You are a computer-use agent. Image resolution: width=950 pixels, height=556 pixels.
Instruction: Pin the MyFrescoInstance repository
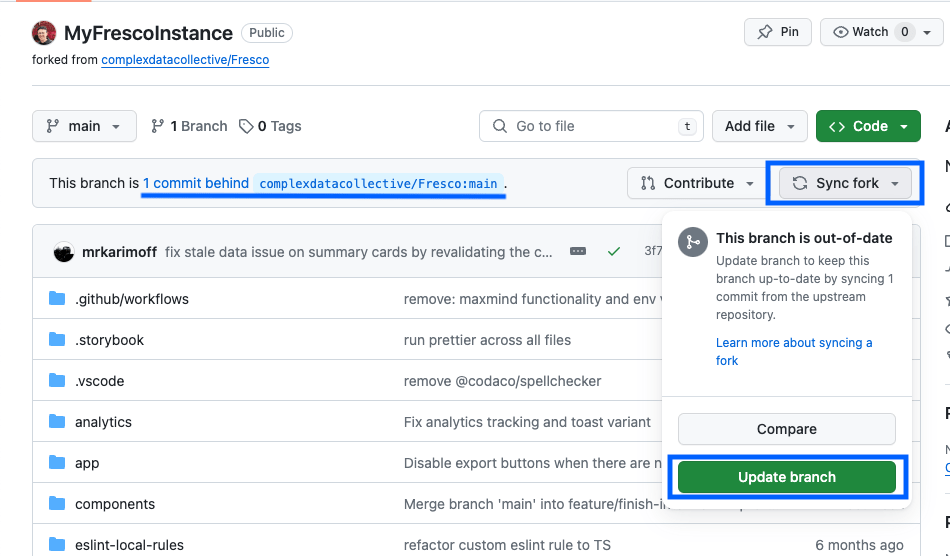click(778, 32)
